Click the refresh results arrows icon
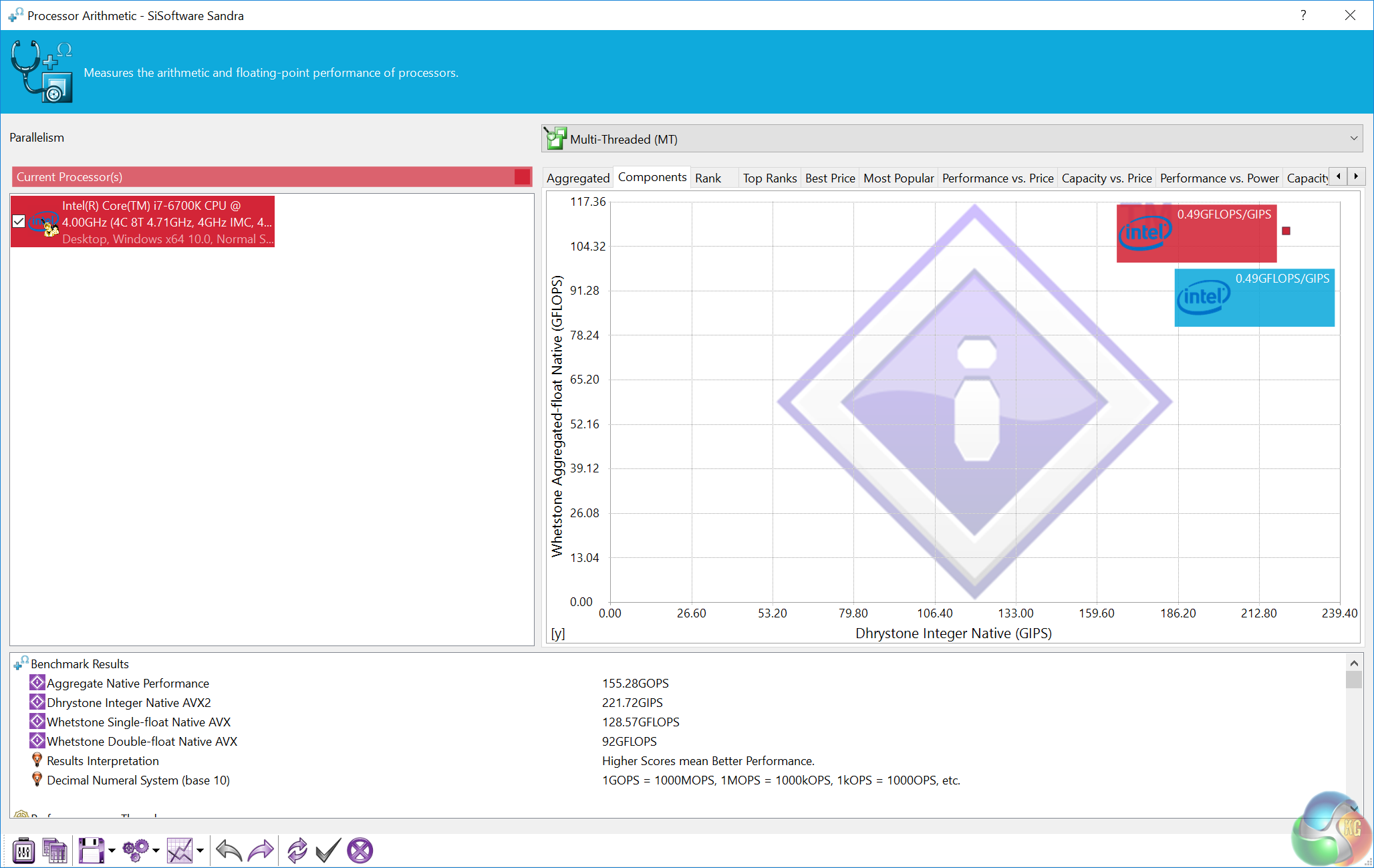Viewport: 1374px width, 868px height. pyautogui.click(x=297, y=851)
